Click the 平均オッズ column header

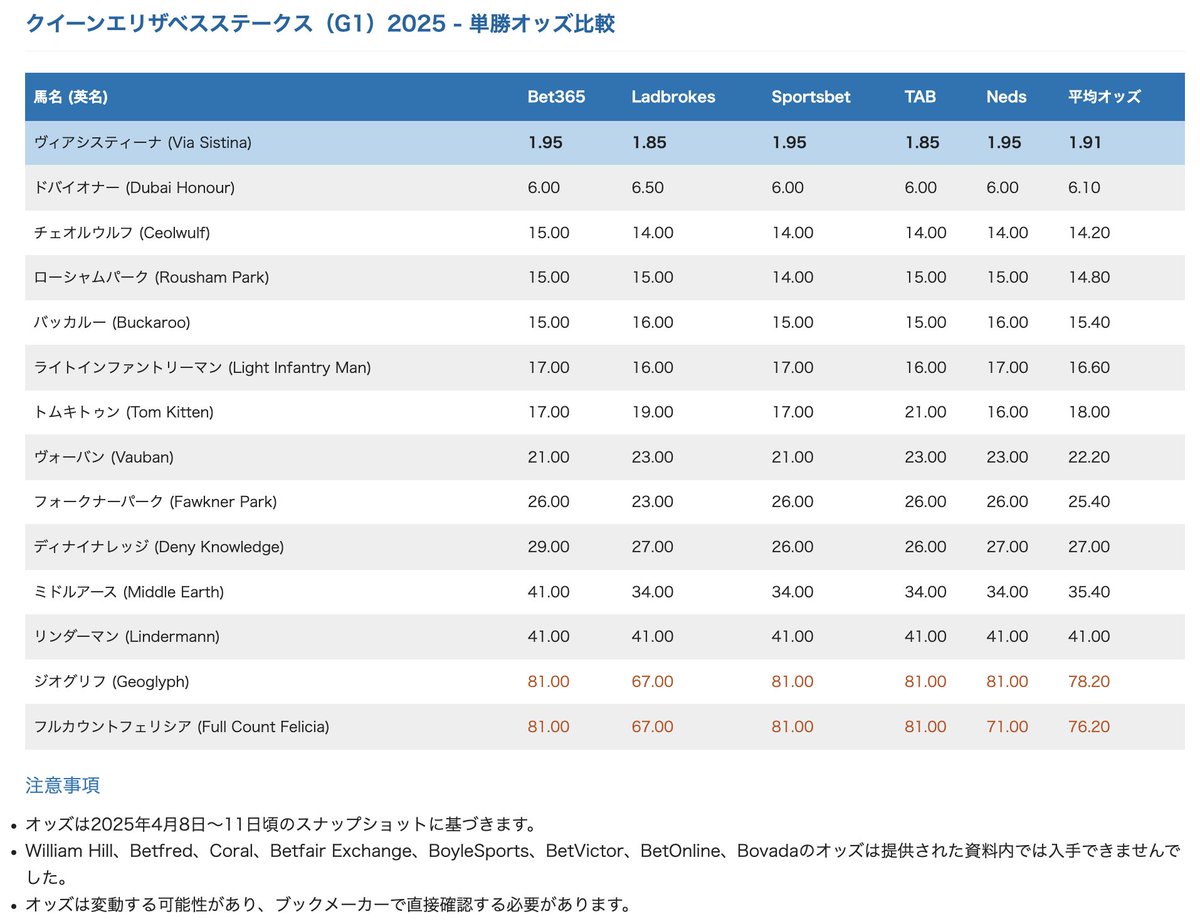[x=1104, y=97]
